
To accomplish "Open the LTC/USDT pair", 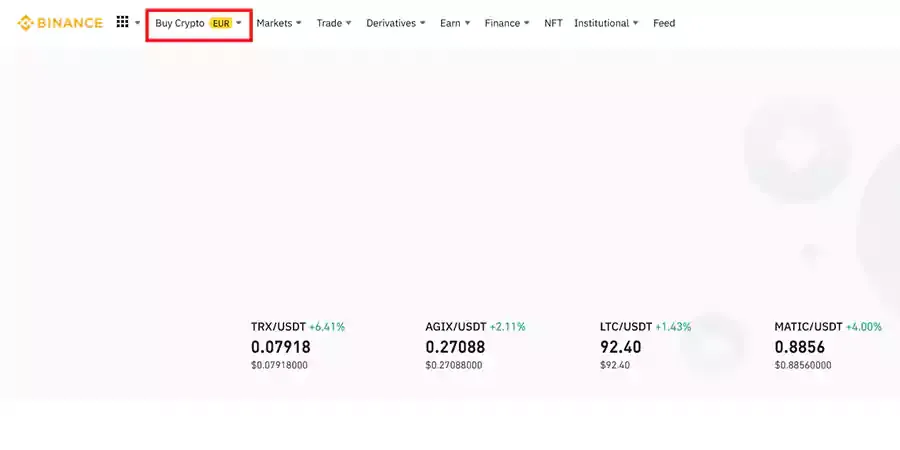I will tap(626, 327).
